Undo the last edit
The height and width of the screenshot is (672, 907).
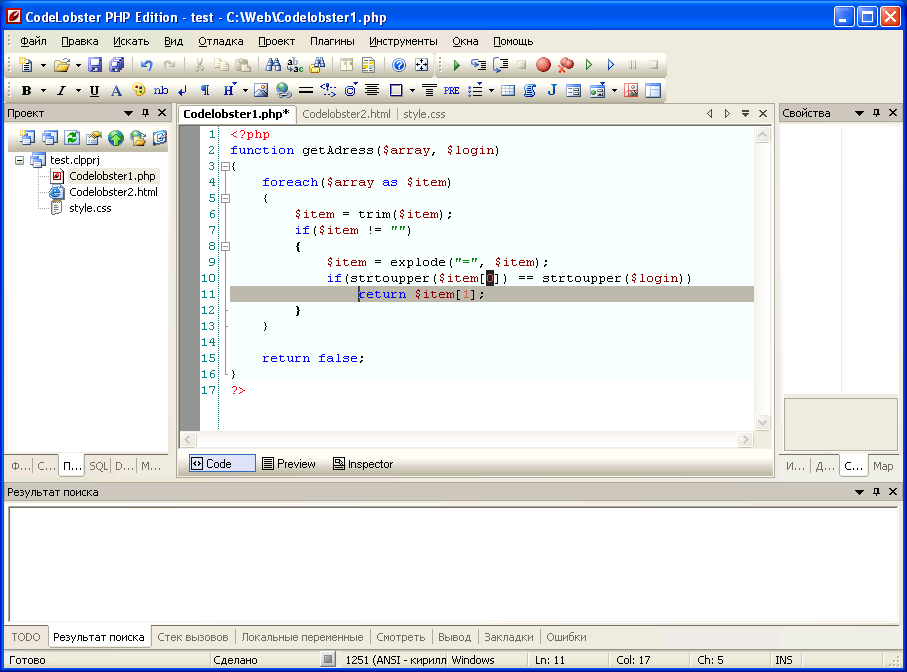coord(146,65)
